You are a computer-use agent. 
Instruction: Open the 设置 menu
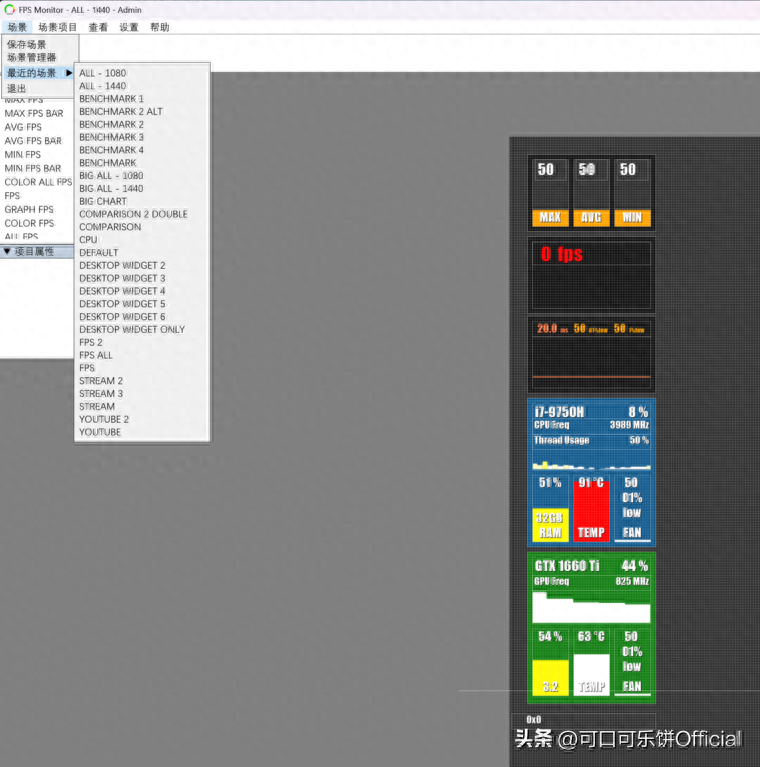(129, 27)
